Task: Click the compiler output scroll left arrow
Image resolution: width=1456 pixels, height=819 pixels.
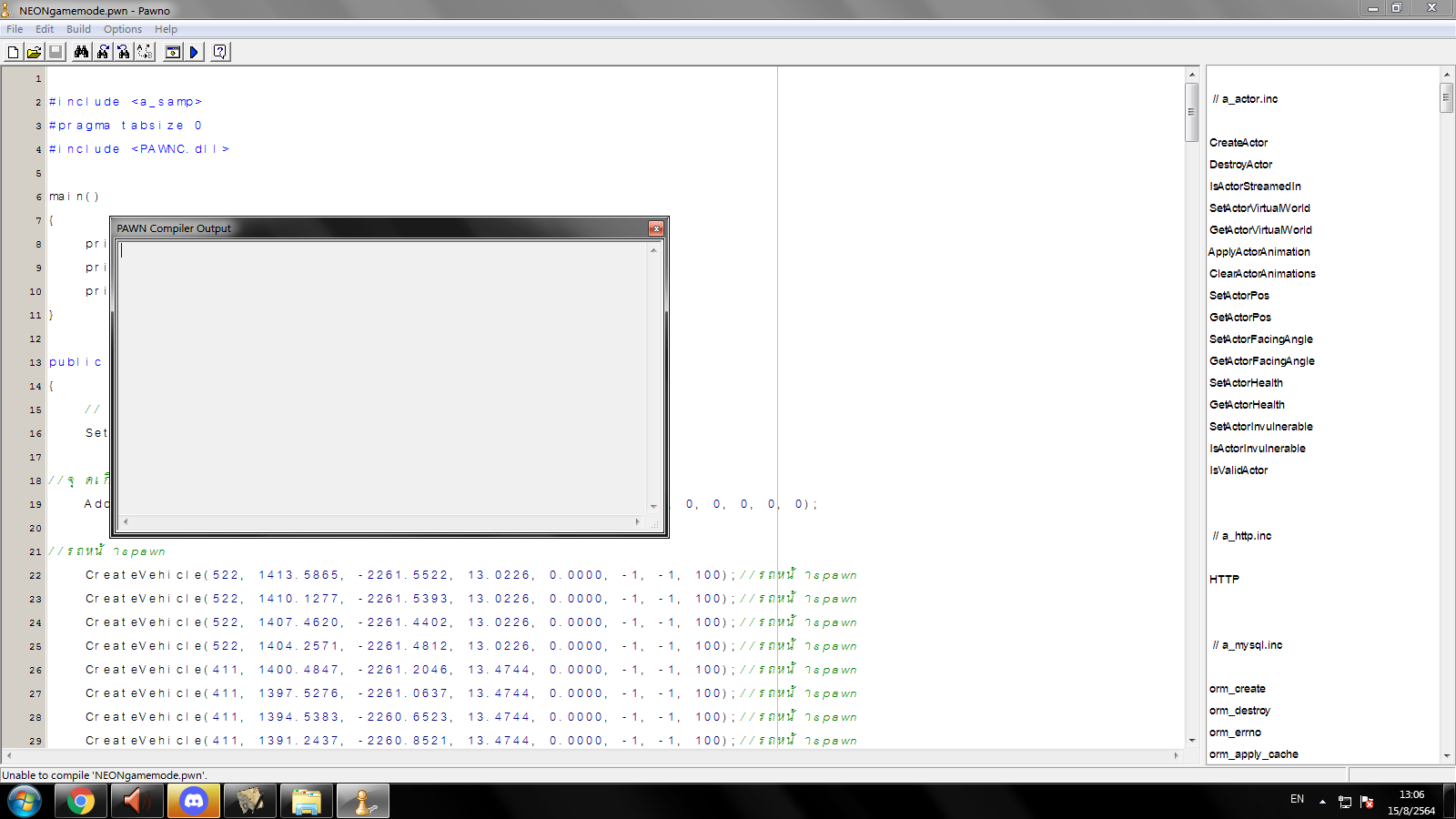Action: (x=126, y=521)
